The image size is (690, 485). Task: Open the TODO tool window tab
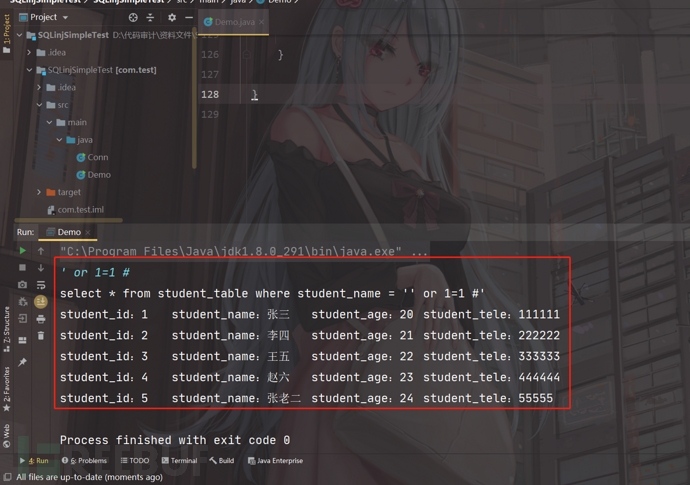pyautogui.click(x=135, y=460)
